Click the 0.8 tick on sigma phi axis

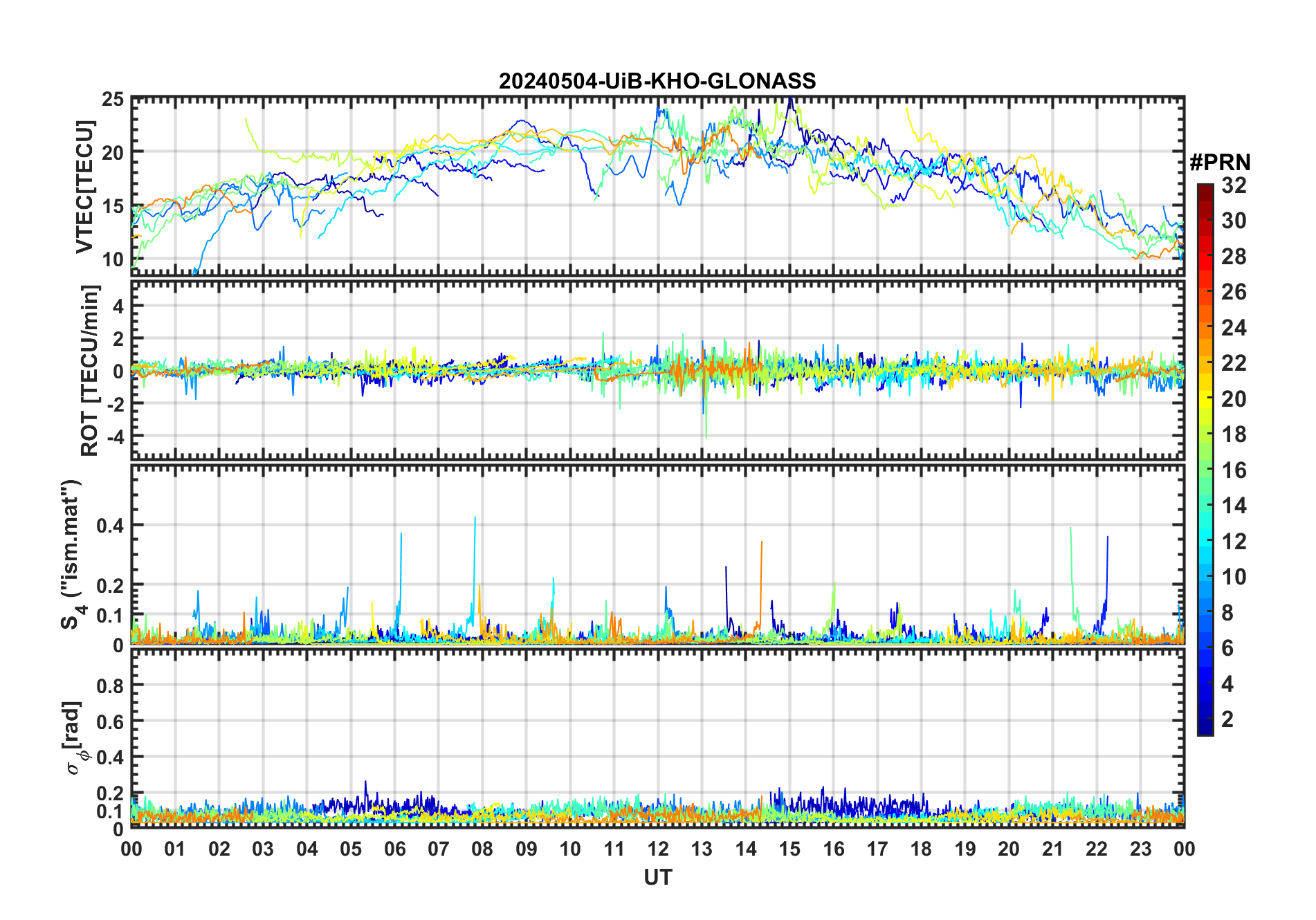point(110,686)
